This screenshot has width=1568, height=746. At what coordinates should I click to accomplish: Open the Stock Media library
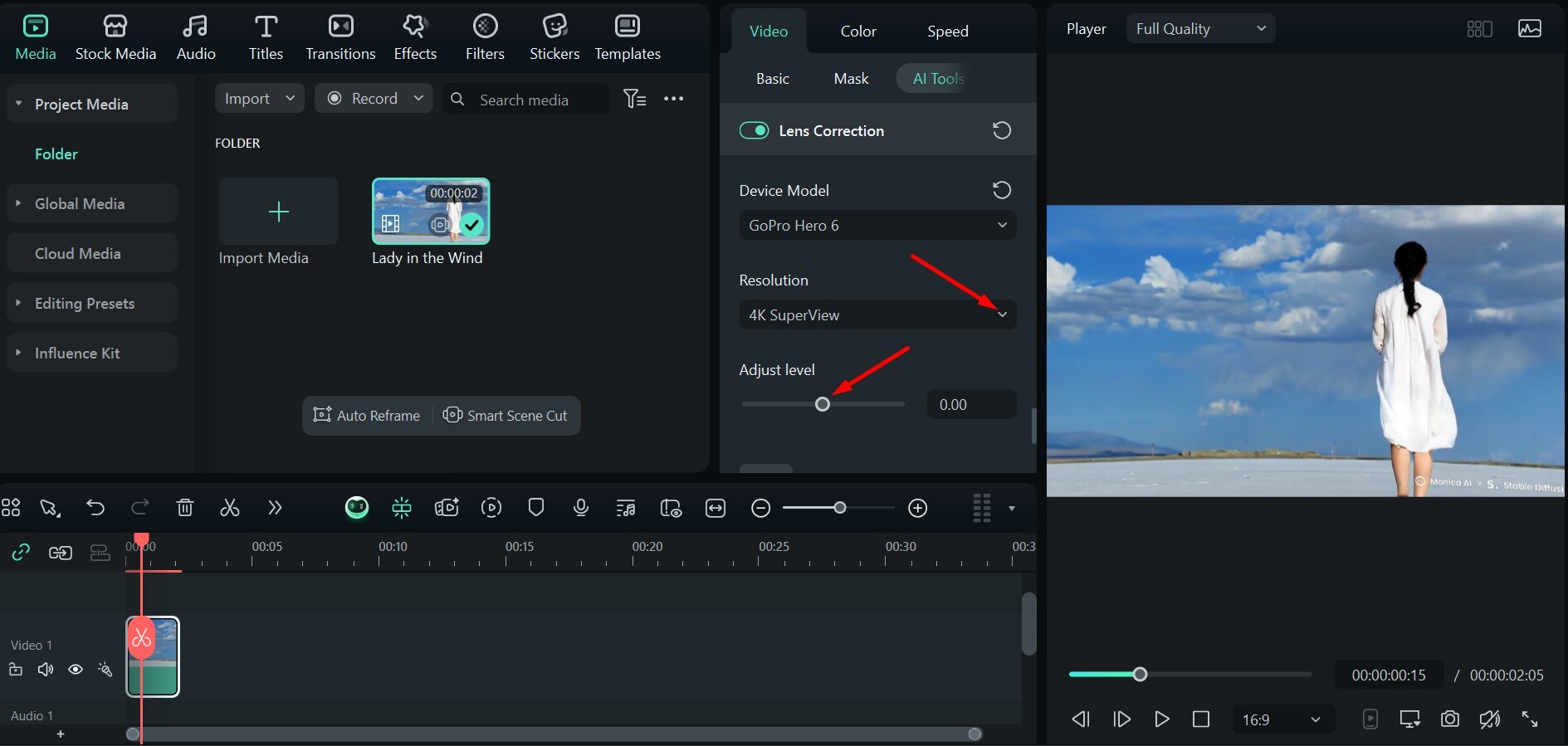115,38
